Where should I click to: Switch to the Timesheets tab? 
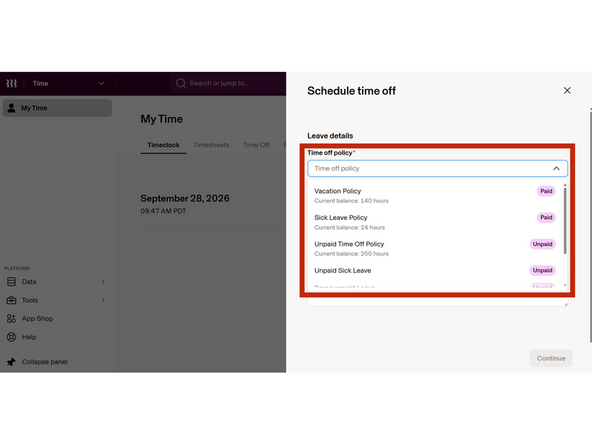click(211, 145)
